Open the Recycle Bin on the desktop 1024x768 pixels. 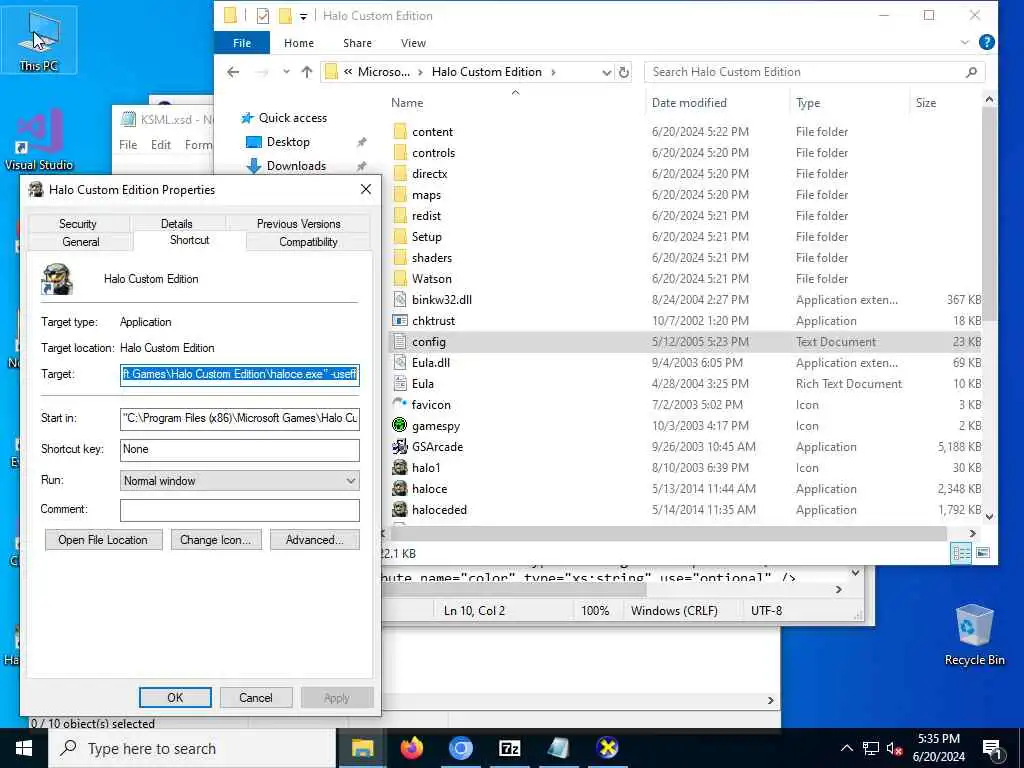(974, 634)
